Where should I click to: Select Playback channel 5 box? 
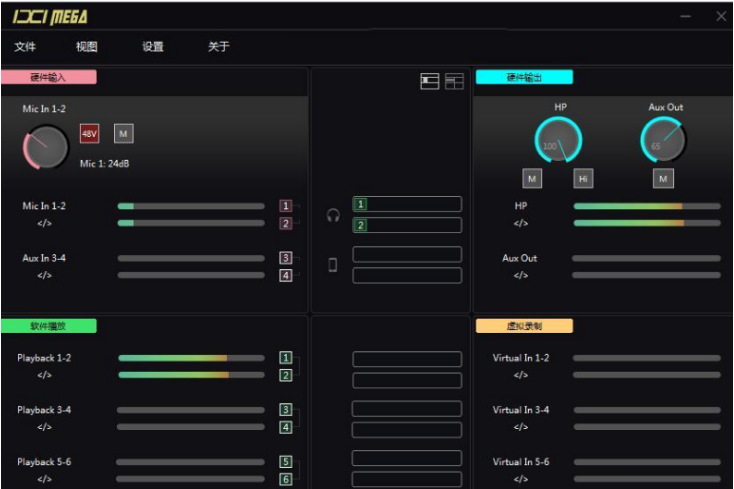pos(286,462)
